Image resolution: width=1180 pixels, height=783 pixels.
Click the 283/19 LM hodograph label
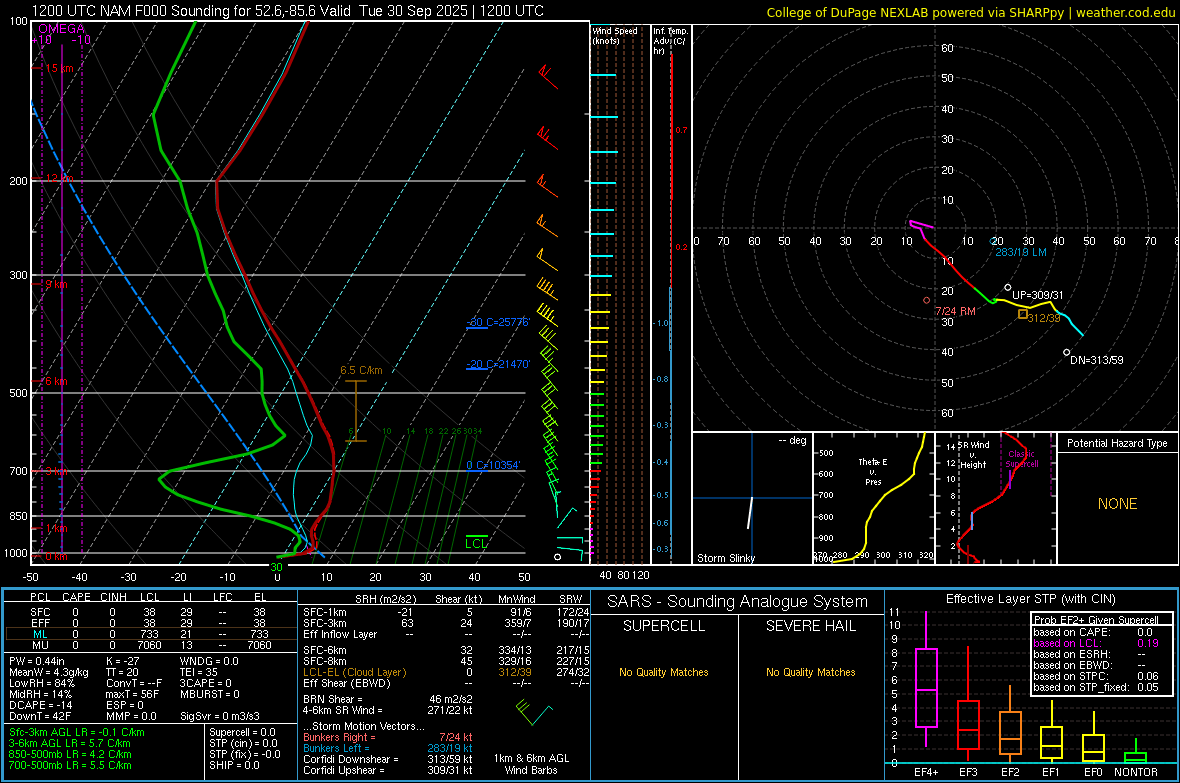pos(1020,252)
